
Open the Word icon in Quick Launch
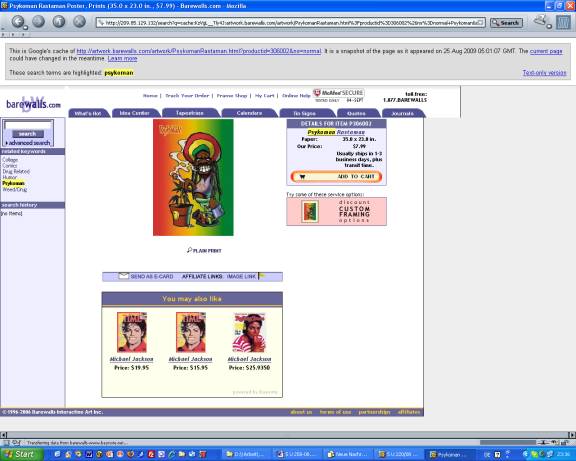89,454
